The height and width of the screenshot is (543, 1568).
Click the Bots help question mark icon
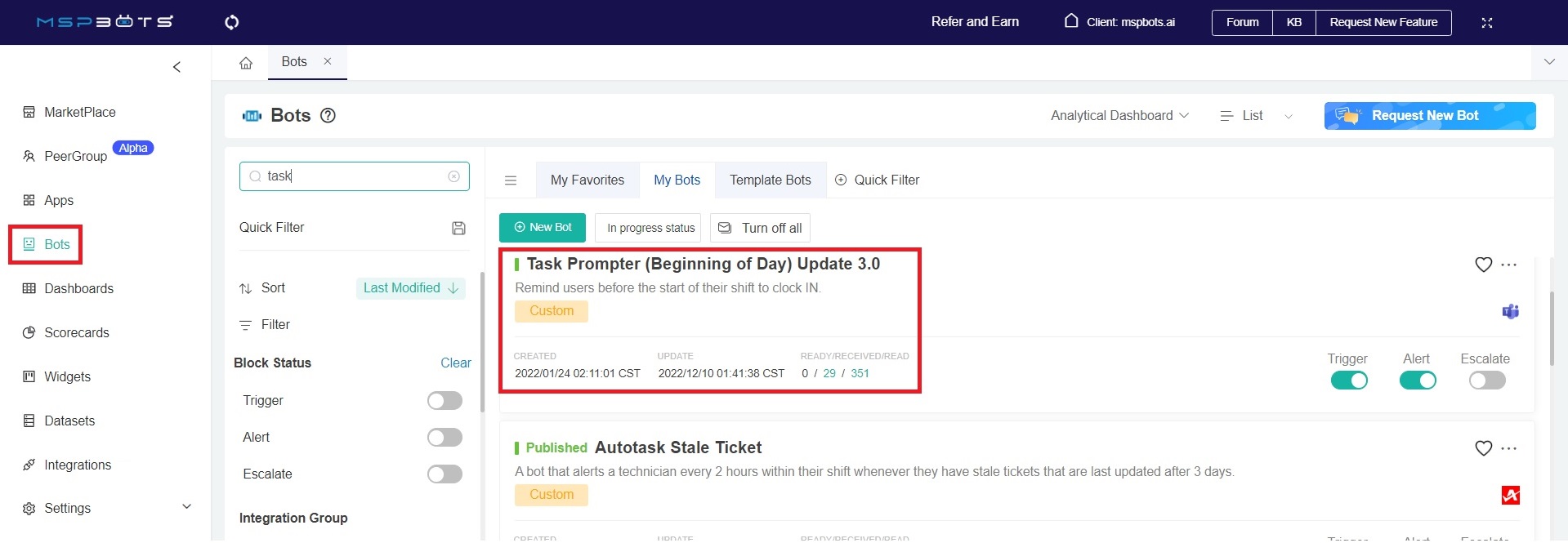[x=328, y=115]
